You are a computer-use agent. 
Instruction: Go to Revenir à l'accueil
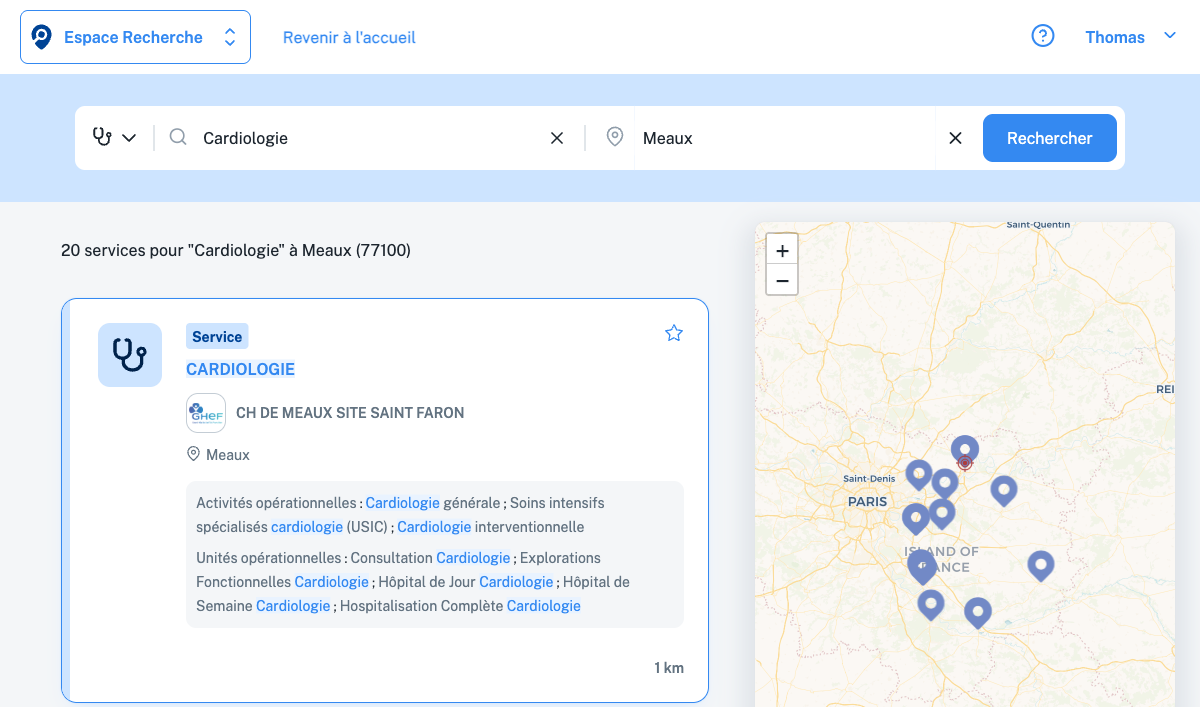[x=349, y=37]
